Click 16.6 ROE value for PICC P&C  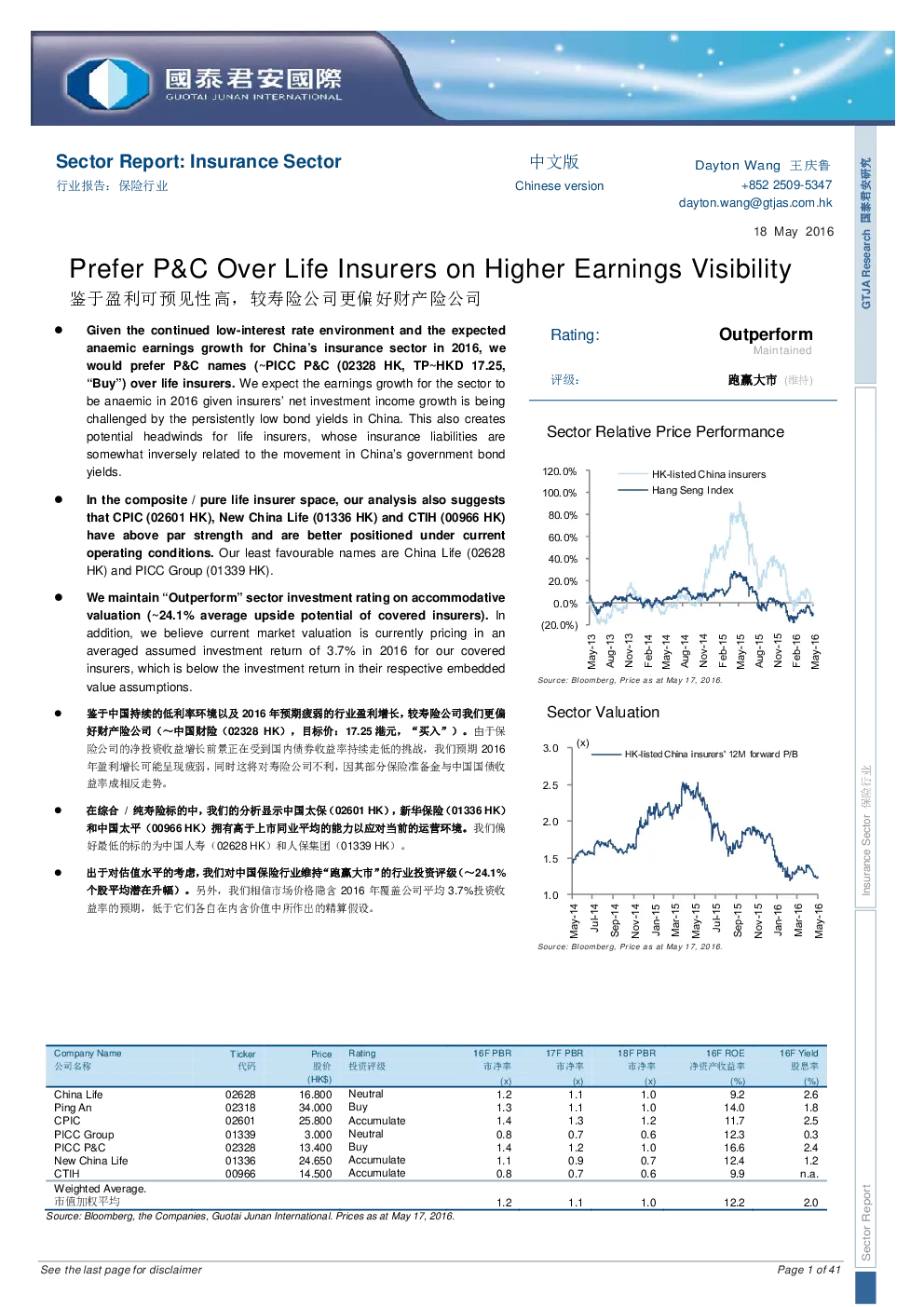(734, 1148)
